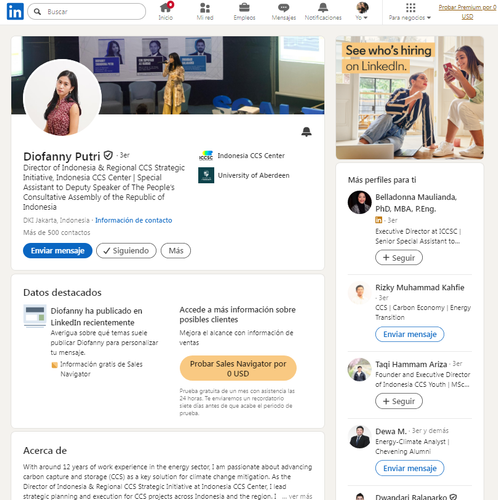Expand About text with ver más
The image size is (498, 500).
[x=300, y=496]
